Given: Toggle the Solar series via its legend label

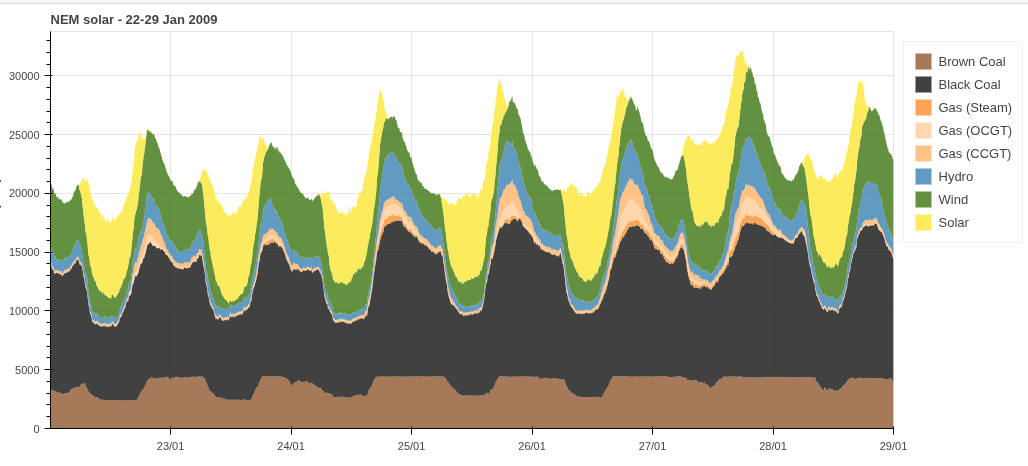Looking at the screenshot, I should coord(953,223).
